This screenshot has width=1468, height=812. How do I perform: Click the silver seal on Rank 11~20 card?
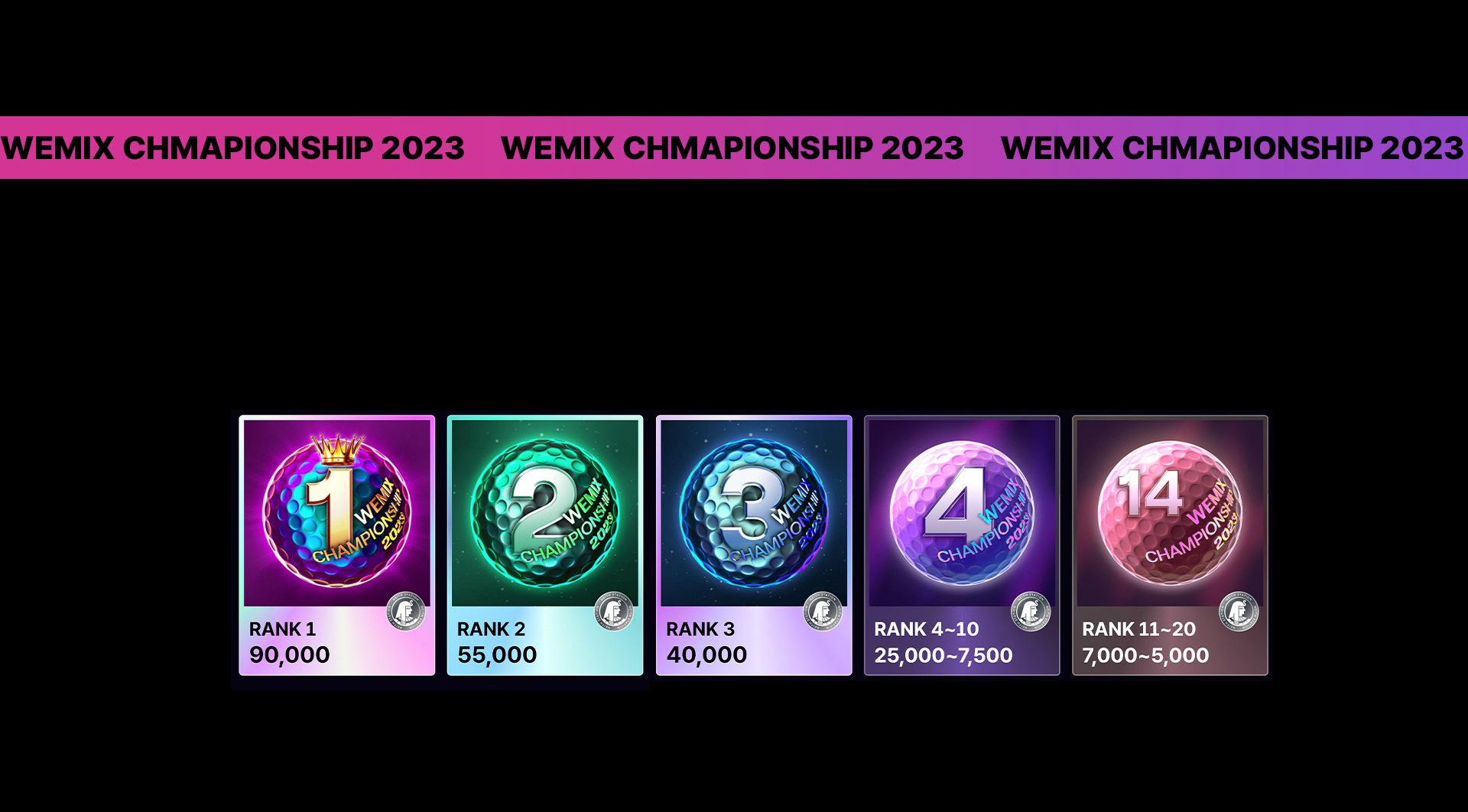tap(1238, 612)
